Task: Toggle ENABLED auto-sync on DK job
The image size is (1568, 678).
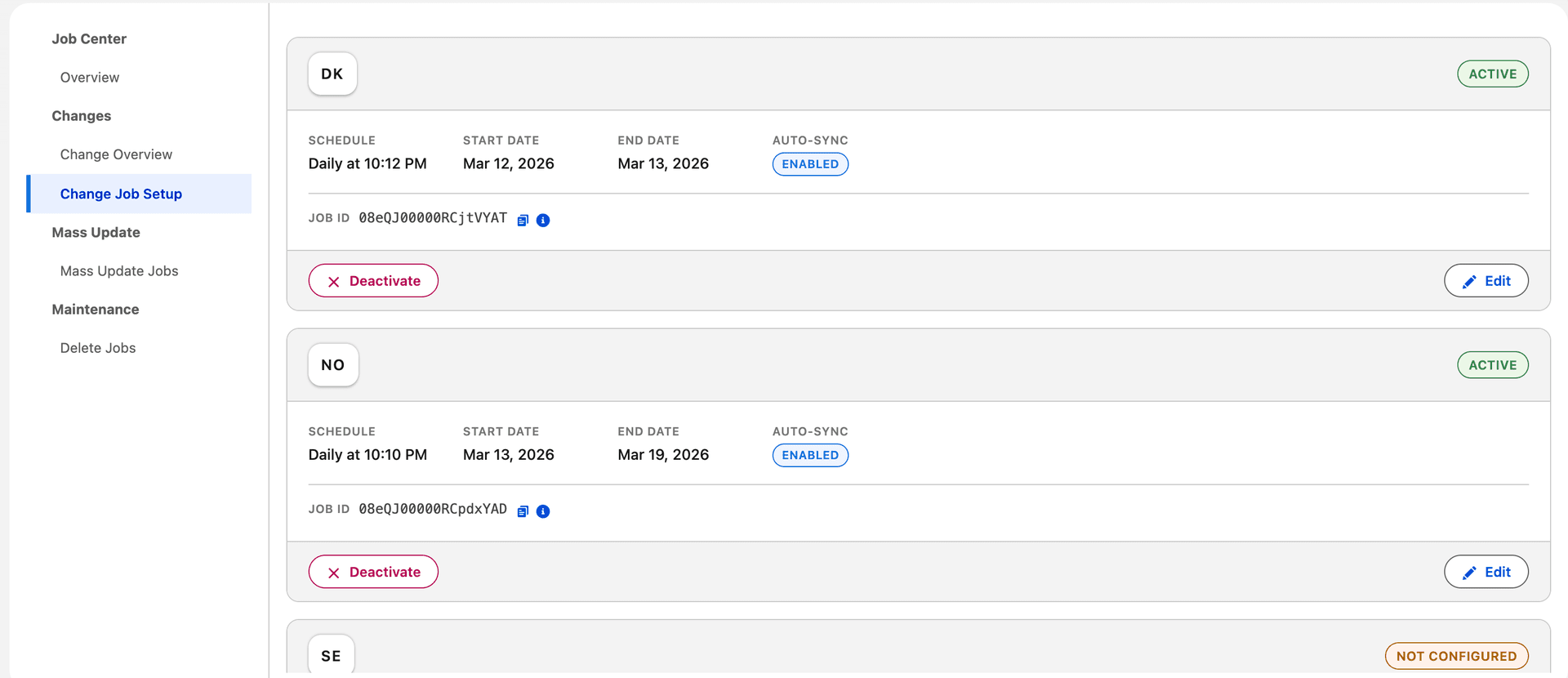Action: tap(809, 163)
